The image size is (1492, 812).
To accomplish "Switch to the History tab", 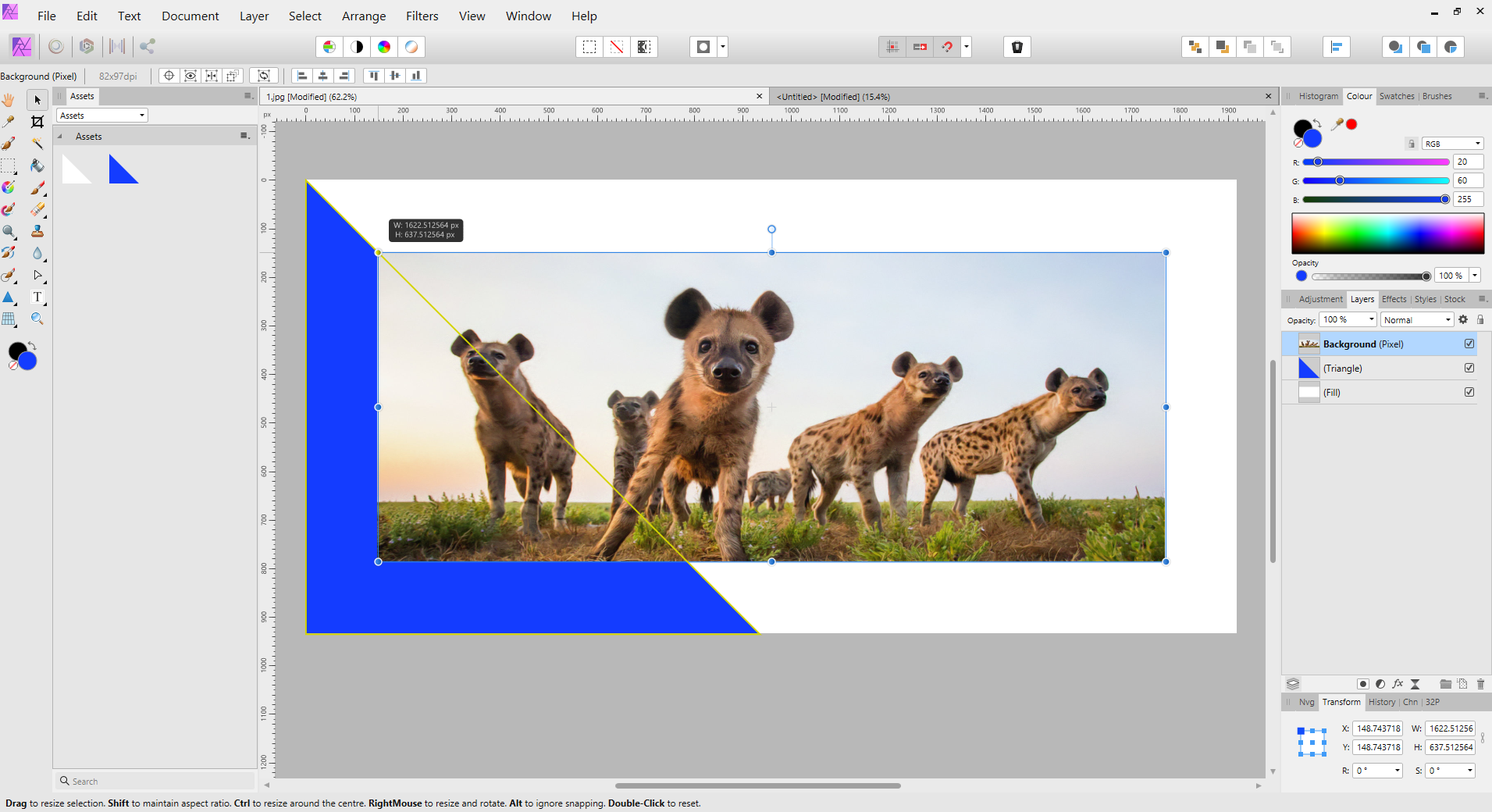I will pyautogui.click(x=1381, y=702).
